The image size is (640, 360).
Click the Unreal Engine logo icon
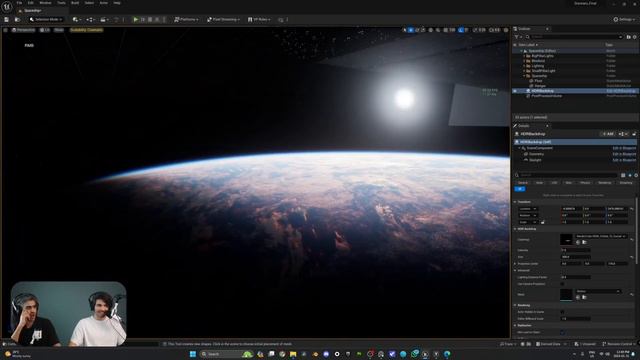coord(7,7)
